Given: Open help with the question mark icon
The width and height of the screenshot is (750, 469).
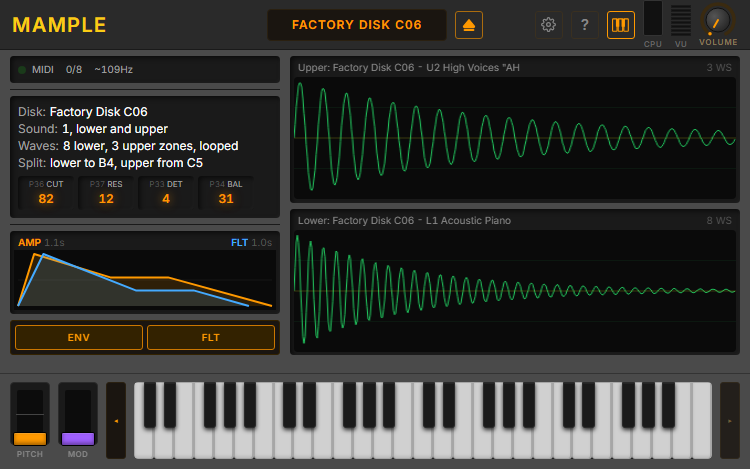Looking at the screenshot, I should 585,25.
